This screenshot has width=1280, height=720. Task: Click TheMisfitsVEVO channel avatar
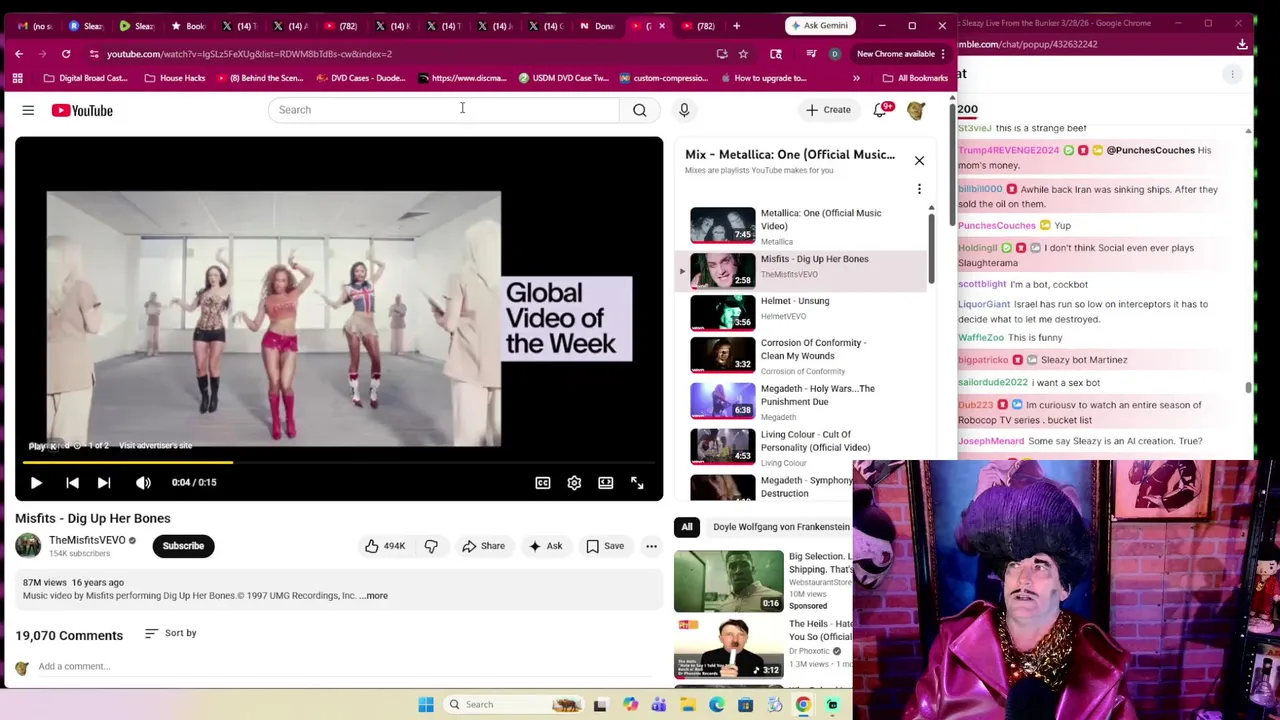click(28, 545)
